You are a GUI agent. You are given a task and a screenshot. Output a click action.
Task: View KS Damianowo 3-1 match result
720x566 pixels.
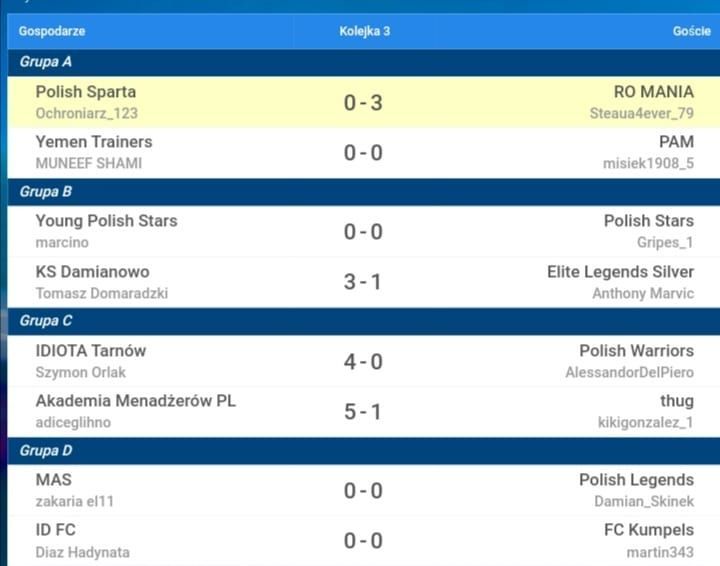[x=363, y=282]
